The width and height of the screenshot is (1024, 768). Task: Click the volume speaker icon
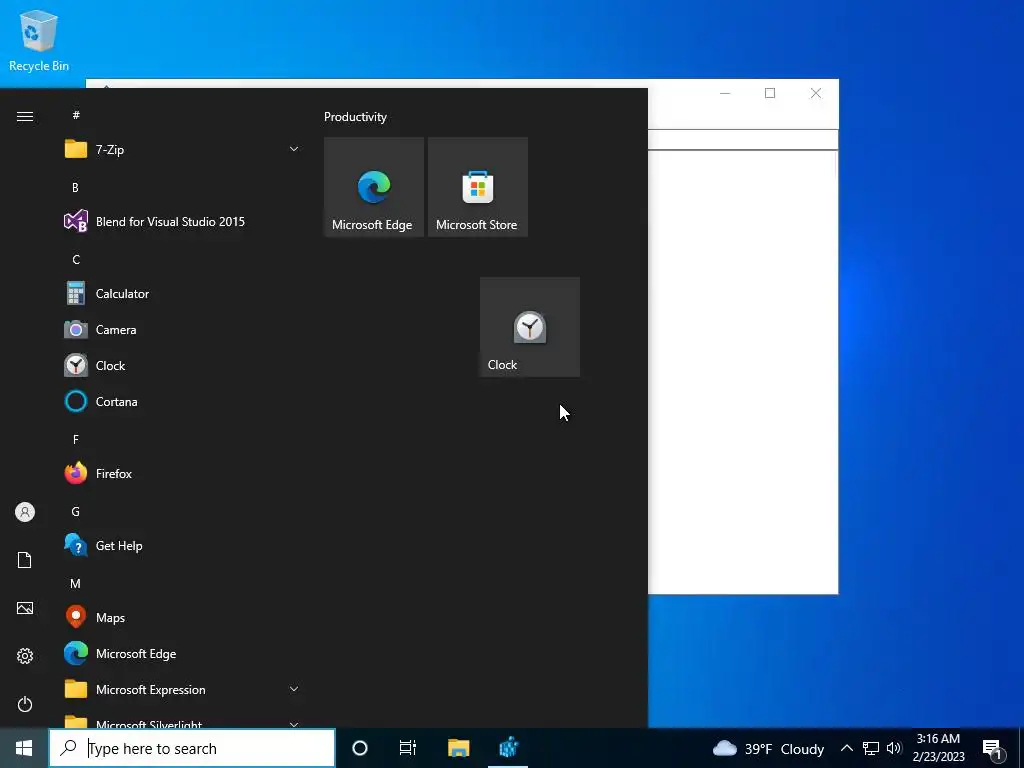point(894,748)
